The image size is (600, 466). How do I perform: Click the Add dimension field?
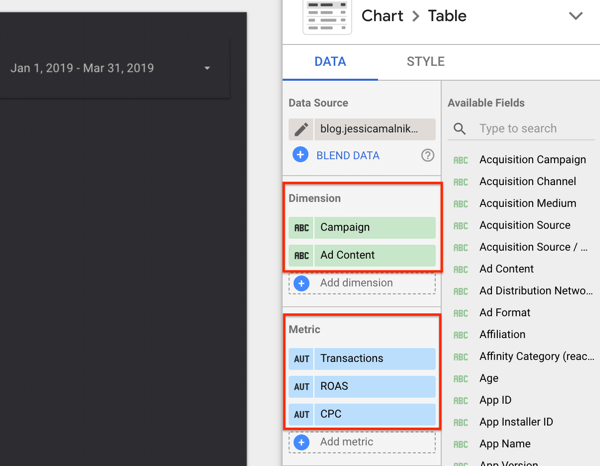coord(362,283)
